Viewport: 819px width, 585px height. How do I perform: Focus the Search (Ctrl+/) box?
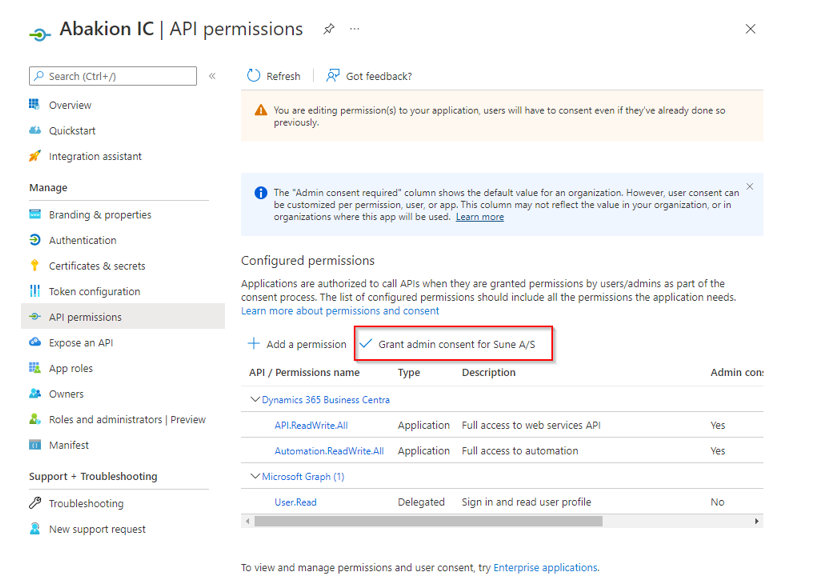tap(113, 76)
